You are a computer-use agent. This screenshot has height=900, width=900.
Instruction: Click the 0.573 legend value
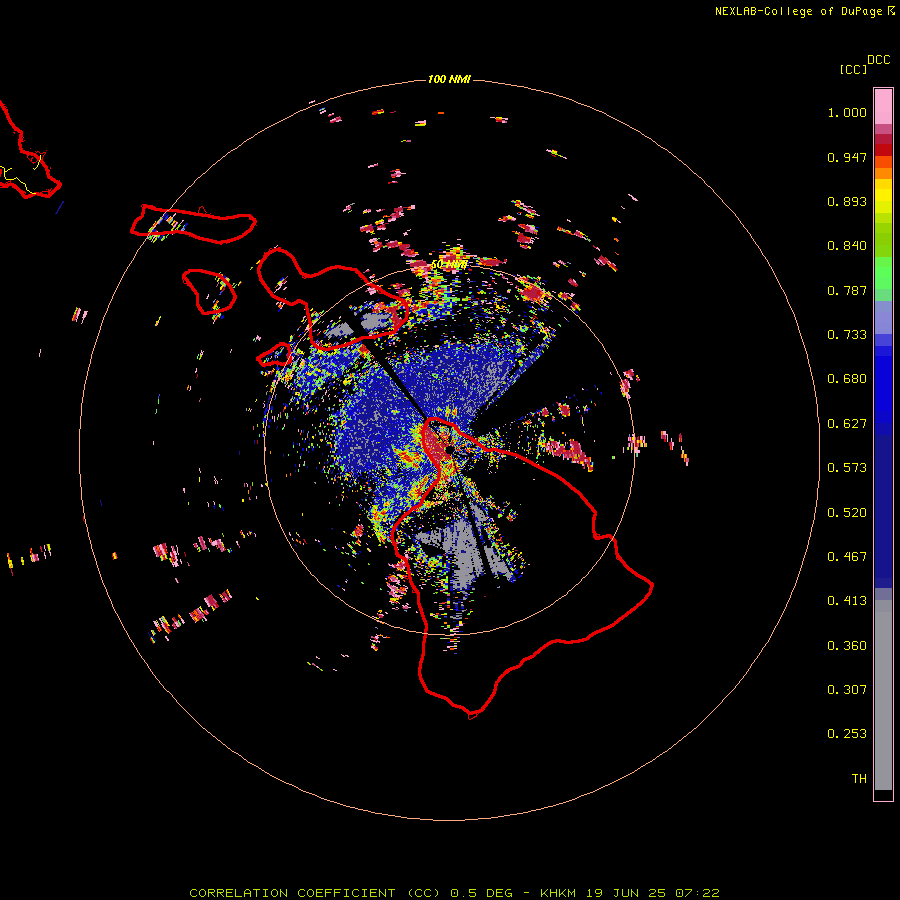pyautogui.click(x=847, y=468)
